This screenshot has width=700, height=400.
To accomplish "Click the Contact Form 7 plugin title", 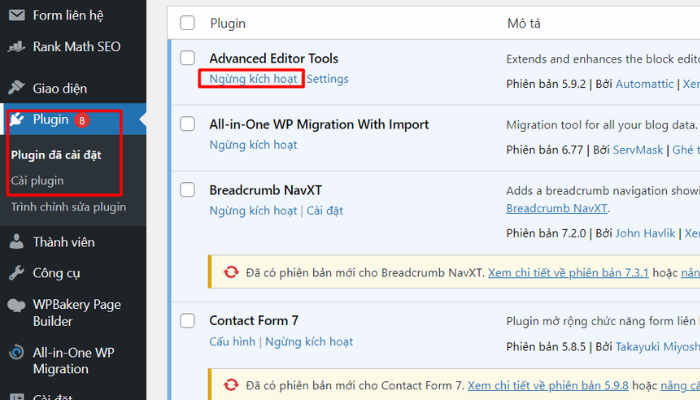I will (x=254, y=321).
